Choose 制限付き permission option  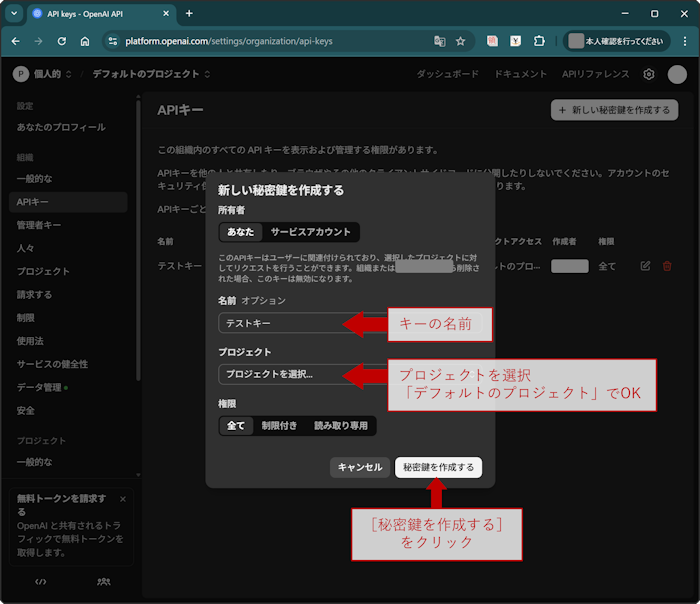click(x=279, y=426)
